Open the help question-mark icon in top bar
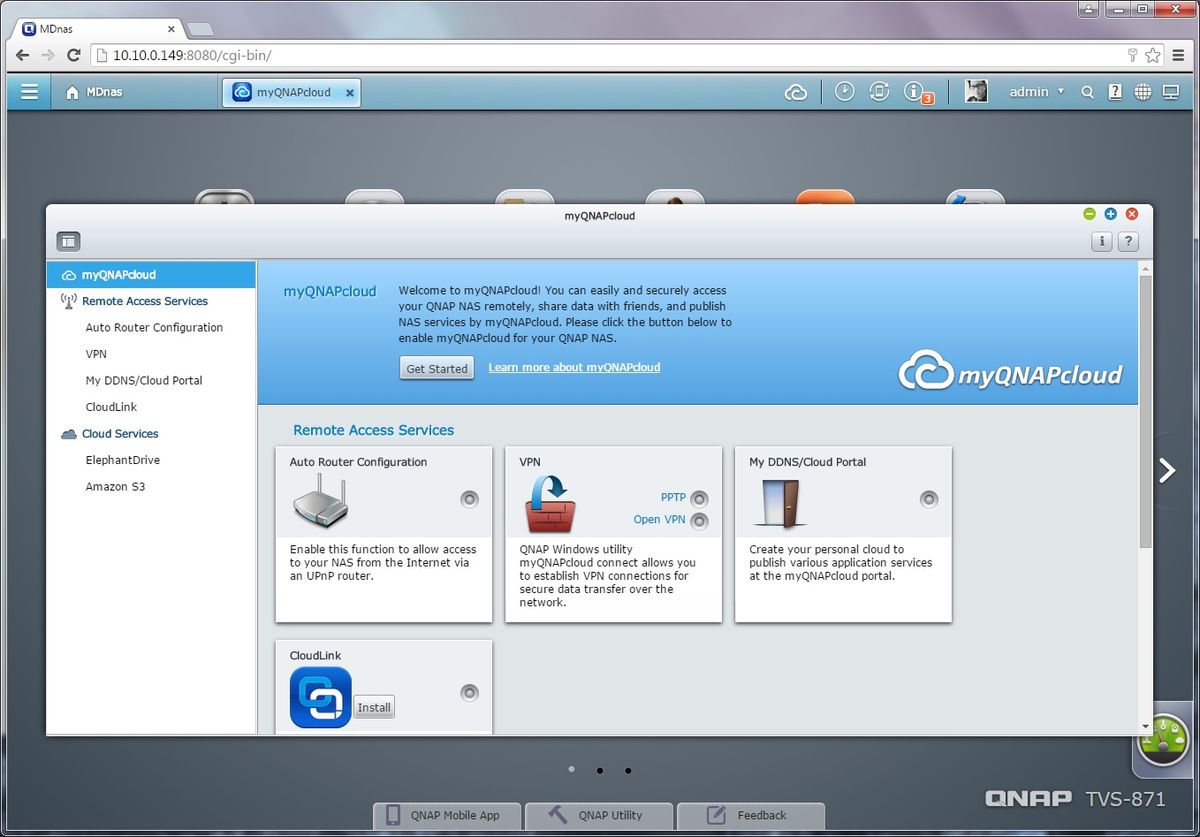This screenshot has height=837, width=1200. click(1115, 92)
